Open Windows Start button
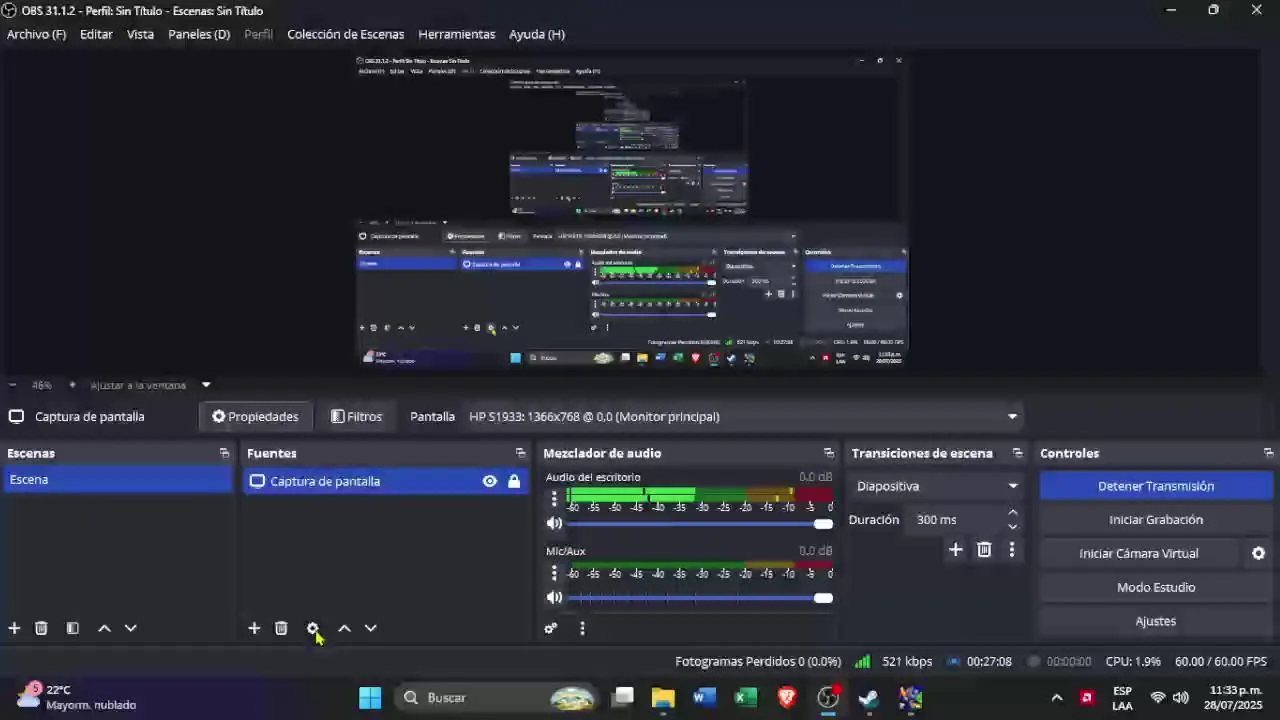Image resolution: width=1280 pixels, height=720 pixels. (x=370, y=698)
